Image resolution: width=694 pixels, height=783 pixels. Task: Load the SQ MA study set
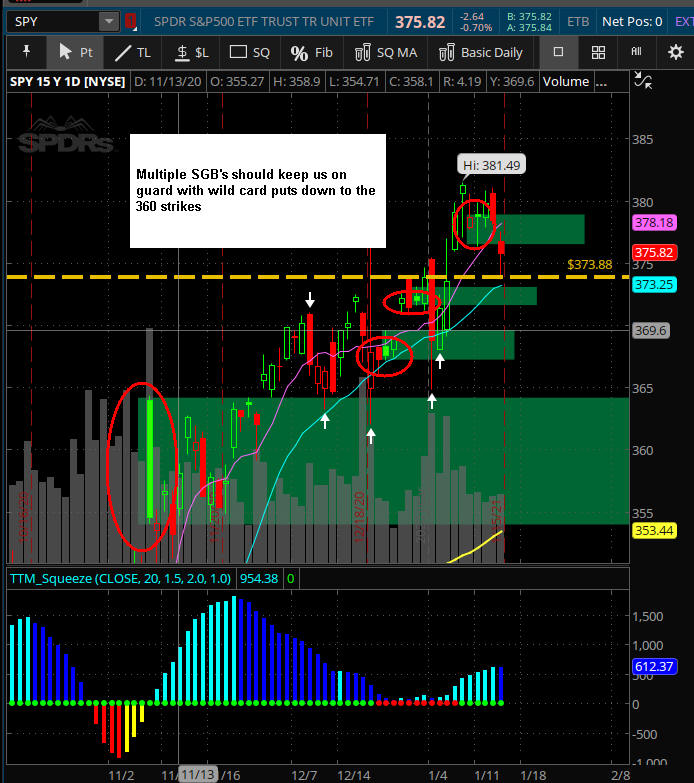[x=386, y=52]
